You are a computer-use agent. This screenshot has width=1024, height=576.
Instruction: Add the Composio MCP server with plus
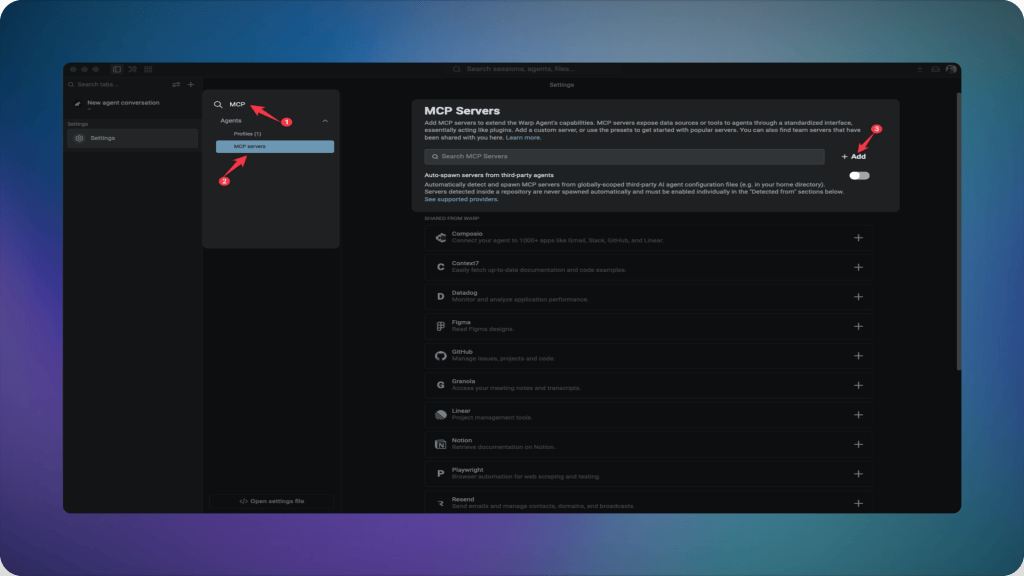[x=858, y=238]
